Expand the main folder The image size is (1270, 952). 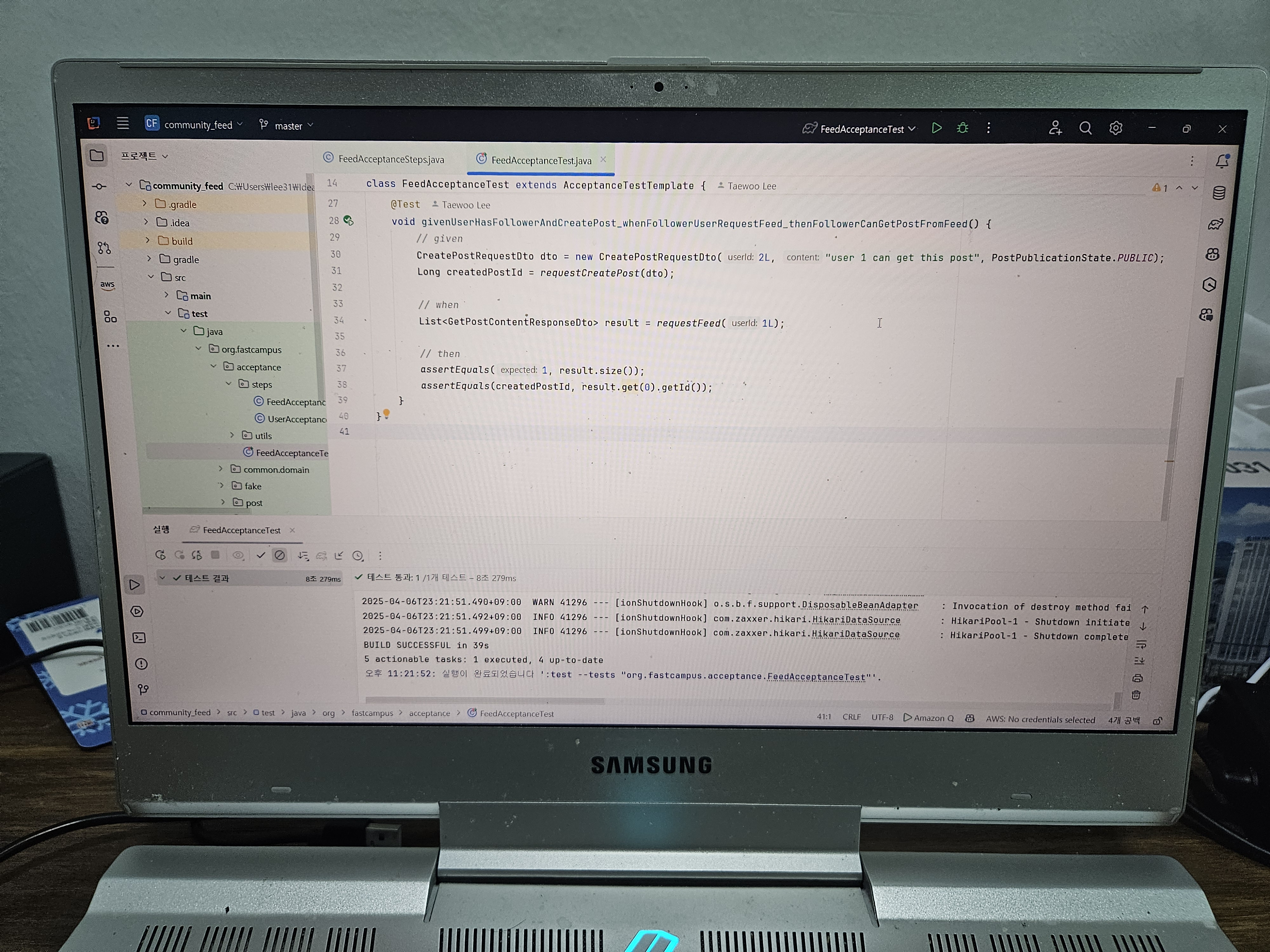[x=166, y=295]
